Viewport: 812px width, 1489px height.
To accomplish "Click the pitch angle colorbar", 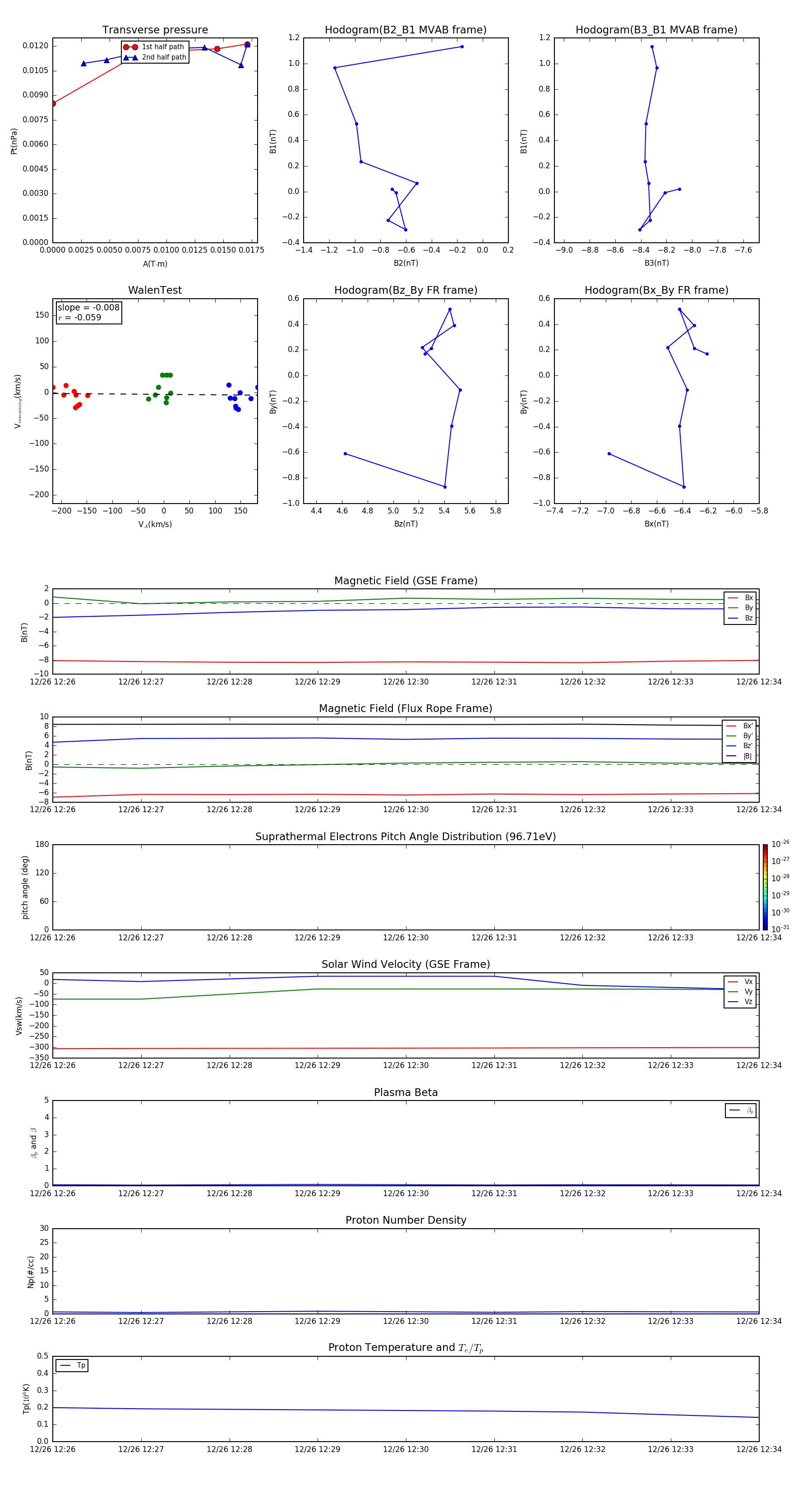I will click(765, 887).
